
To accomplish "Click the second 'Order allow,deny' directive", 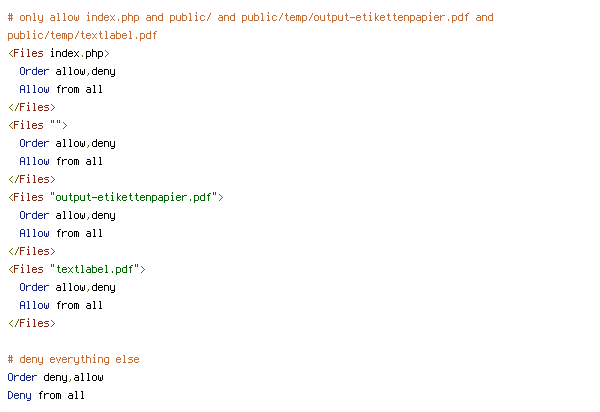I will [67, 143].
